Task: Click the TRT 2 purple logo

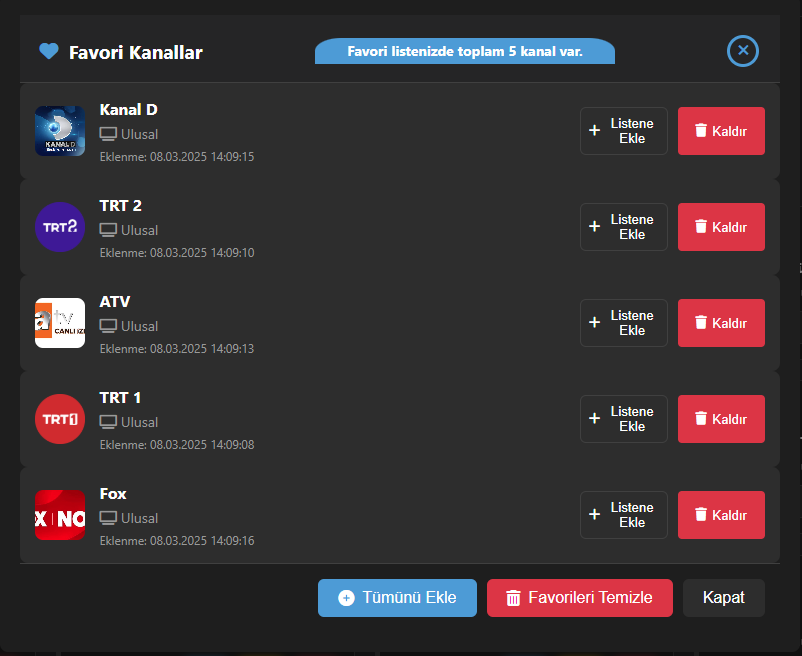Action: tap(60, 227)
